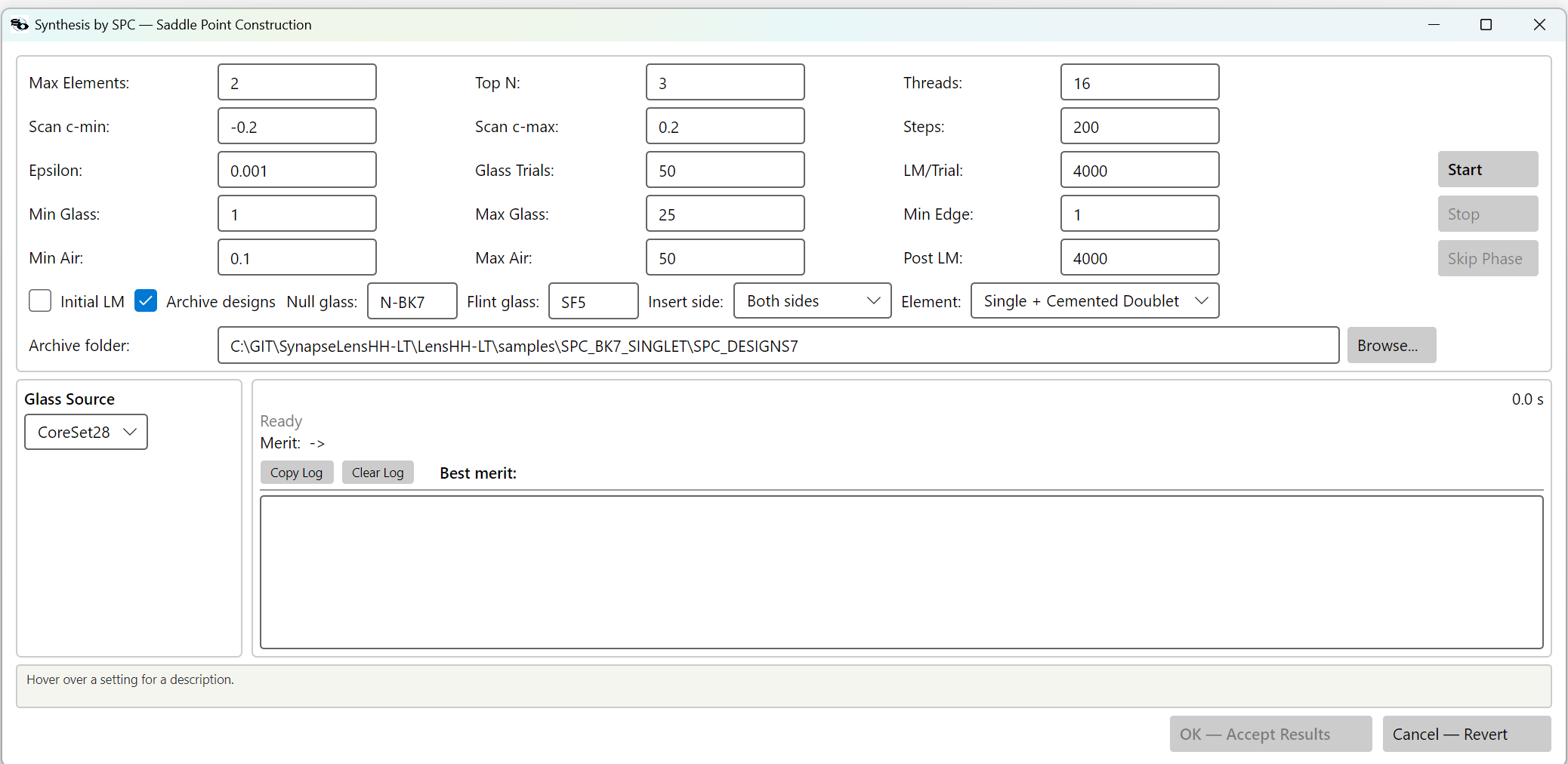Image resolution: width=1568 pixels, height=764 pixels.
Task: Click the Threads input field
Action: tap(1140, 82)
